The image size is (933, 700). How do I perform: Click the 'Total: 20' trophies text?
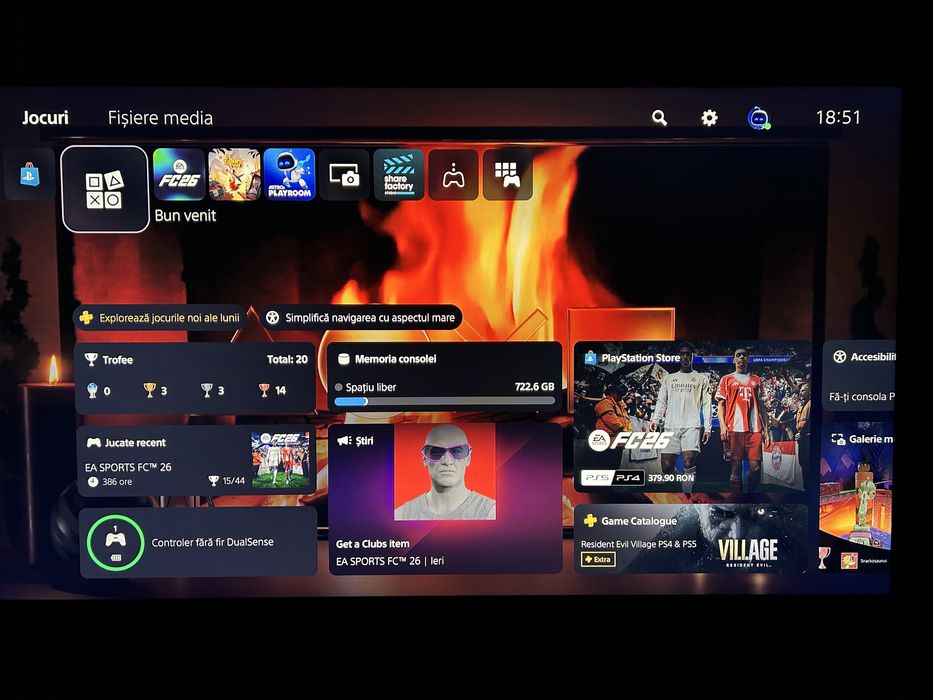tap(287, 360)
